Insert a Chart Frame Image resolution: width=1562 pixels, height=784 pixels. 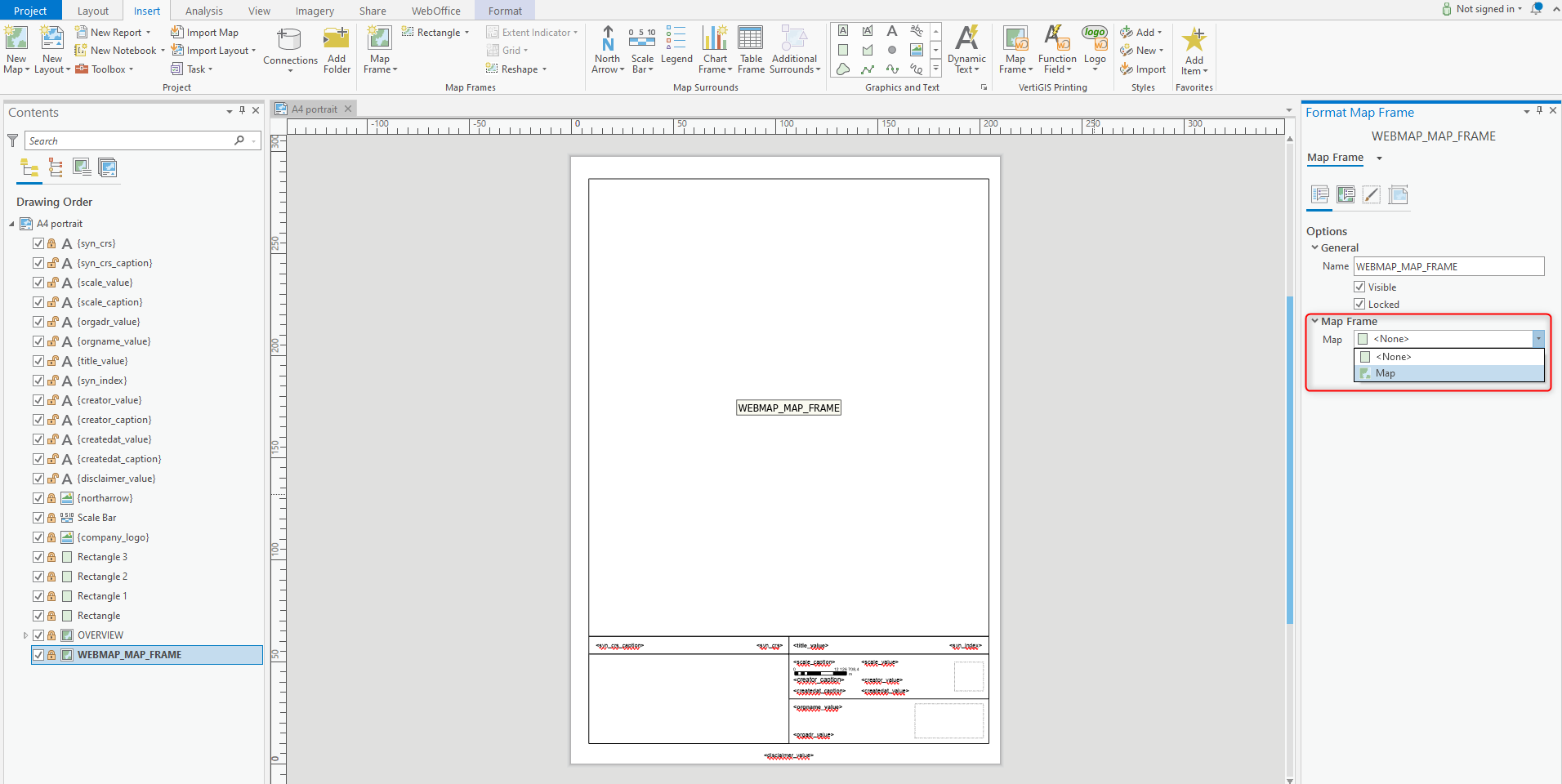[x=714, y=49]
